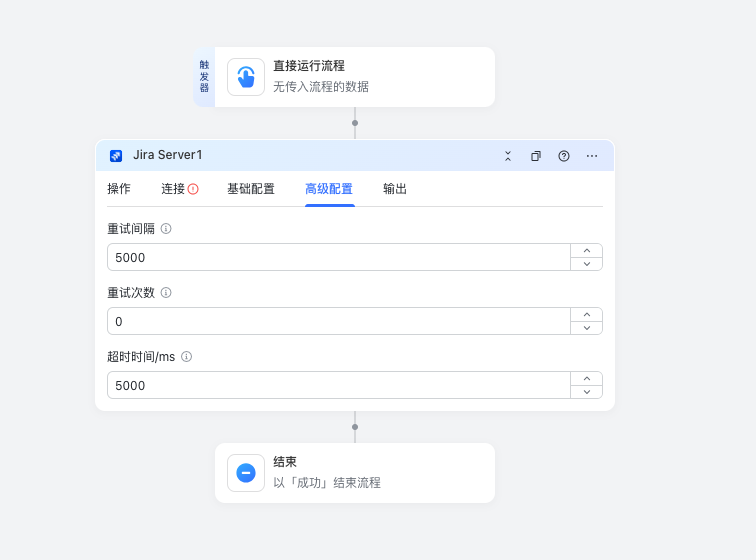Screen dimensions: 756x560
Task: Click the 以「成功」结束流程 description
Action: (x=327, y=483)
